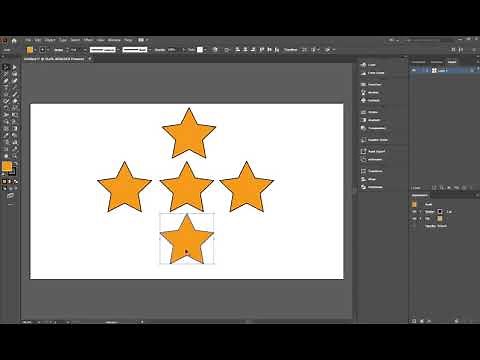Click Fill color swatch in Appearance panel

(x=440, y=219)
